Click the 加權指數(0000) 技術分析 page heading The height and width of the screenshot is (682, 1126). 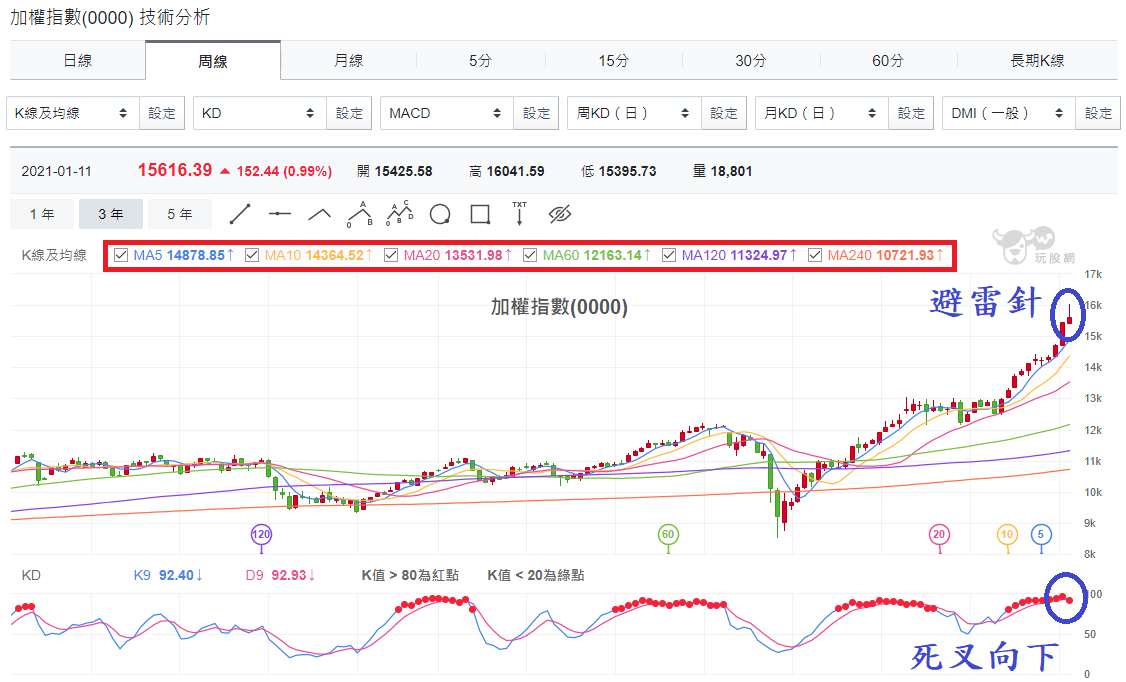pyautogui.click(x=110, y=17)
